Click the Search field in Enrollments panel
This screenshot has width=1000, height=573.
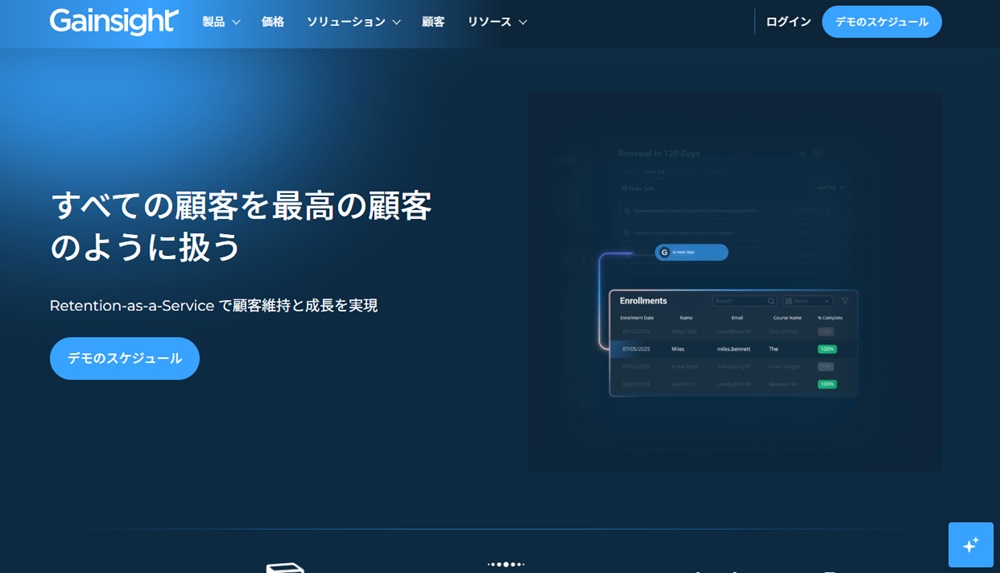point(738,301)
